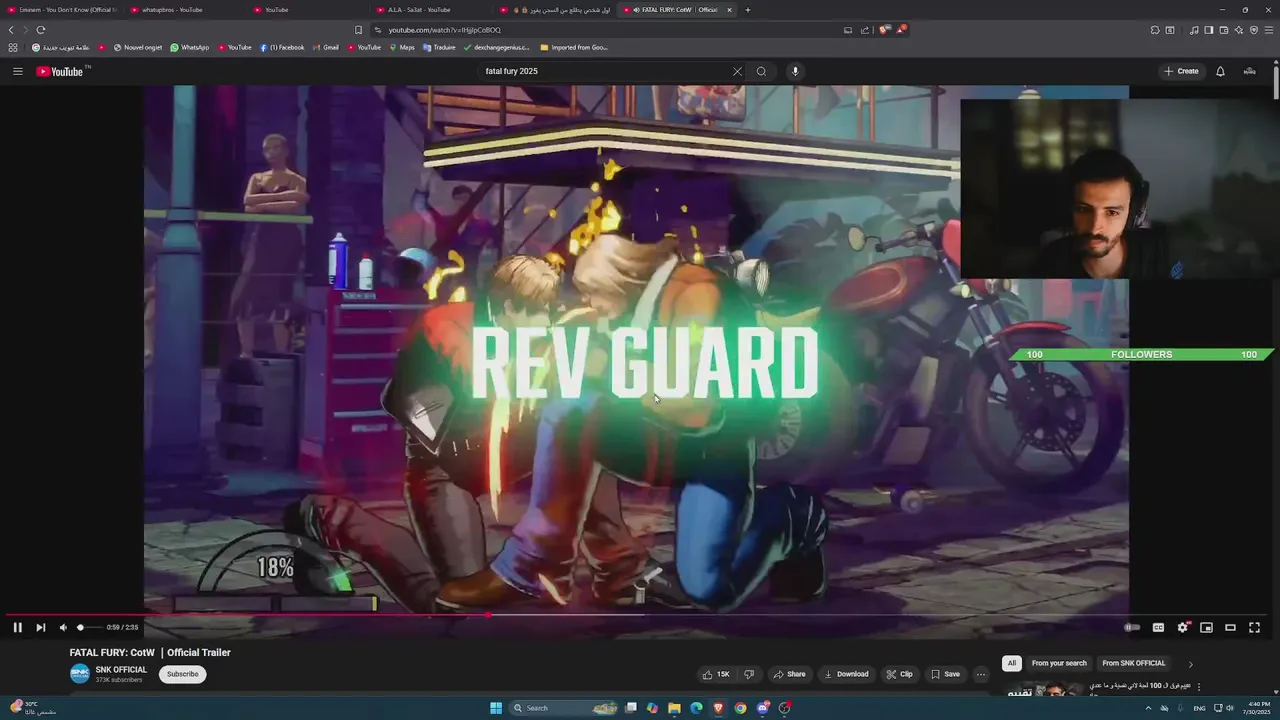Create a Clip of the video
Screen dimensions: 1280x720
tap(899, 674)
